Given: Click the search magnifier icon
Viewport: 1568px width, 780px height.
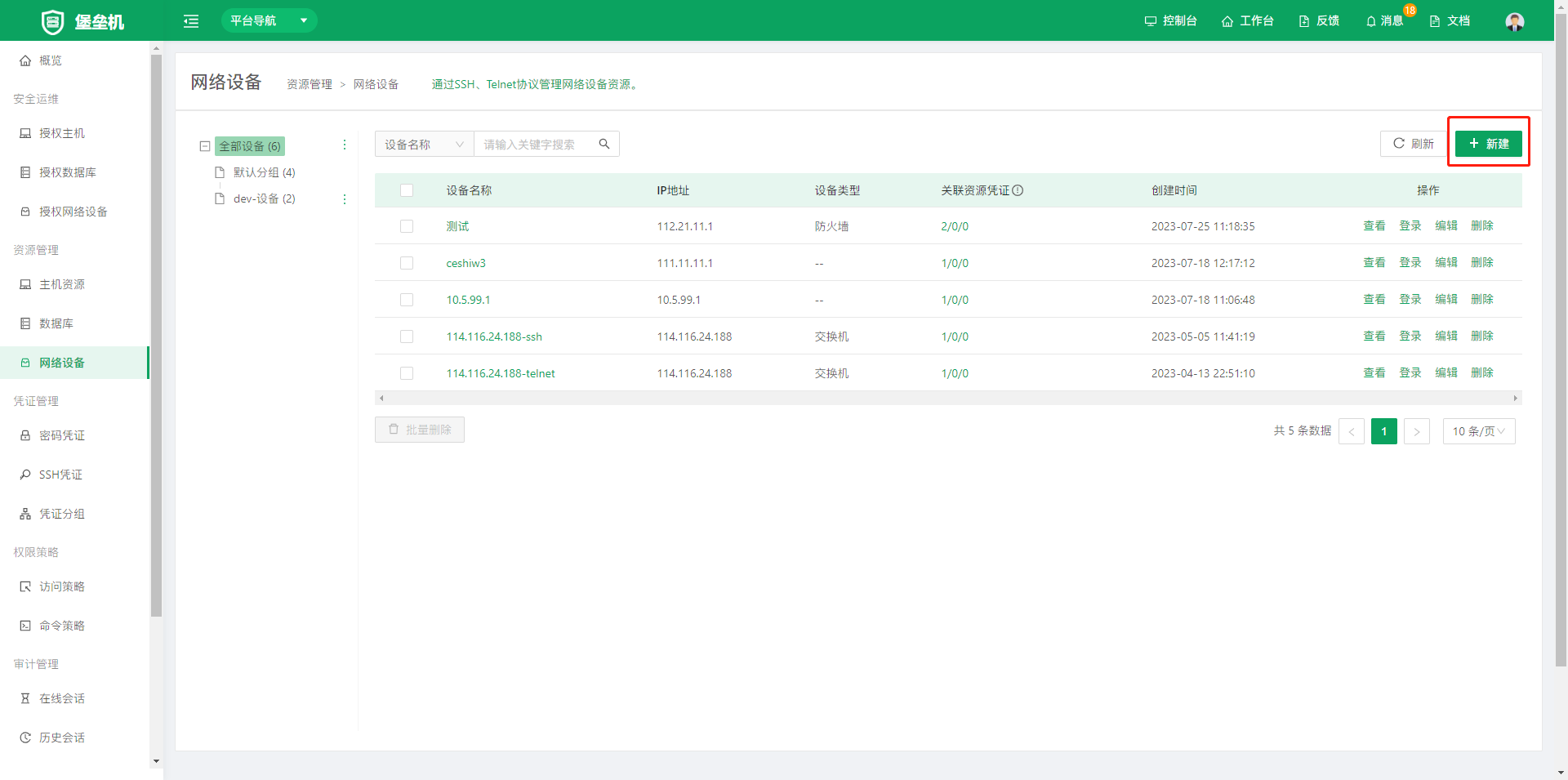Looking at the screenshot, I should tap(604, 144).
